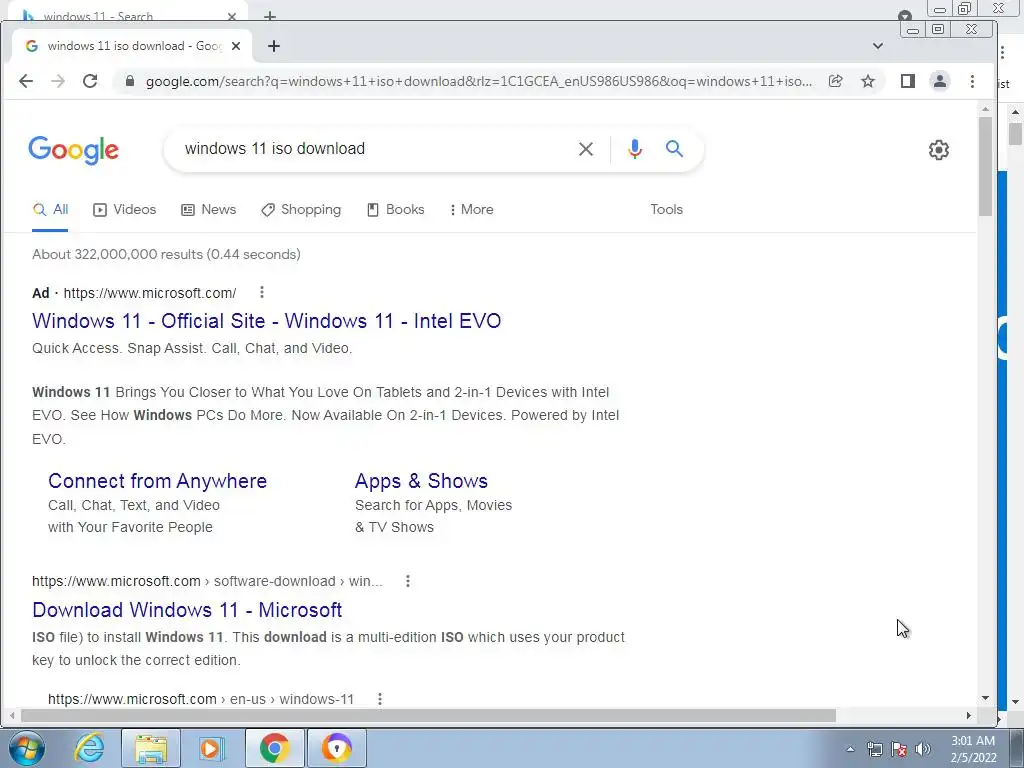The width and height of the screenshot is (1024, 768).
Task: Open options for software-download result
Action: click(408, 581)
